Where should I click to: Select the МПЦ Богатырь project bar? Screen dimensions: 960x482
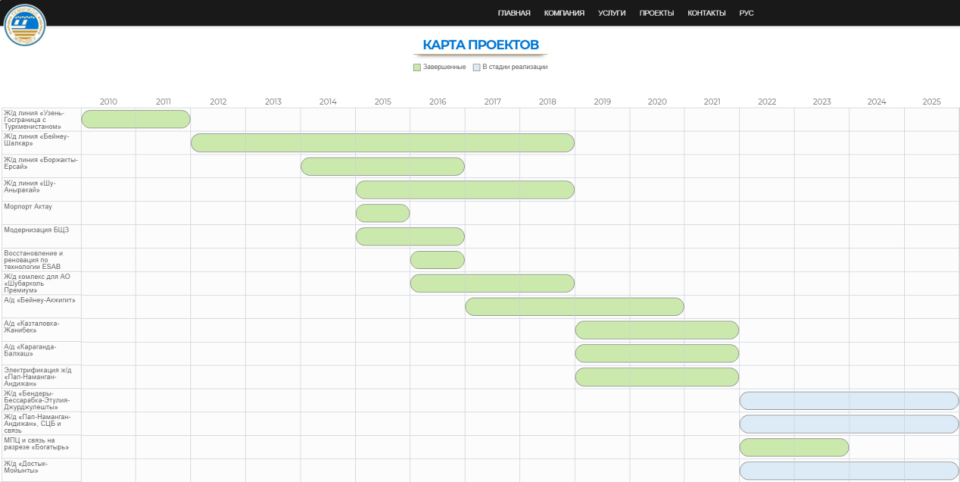794,447
